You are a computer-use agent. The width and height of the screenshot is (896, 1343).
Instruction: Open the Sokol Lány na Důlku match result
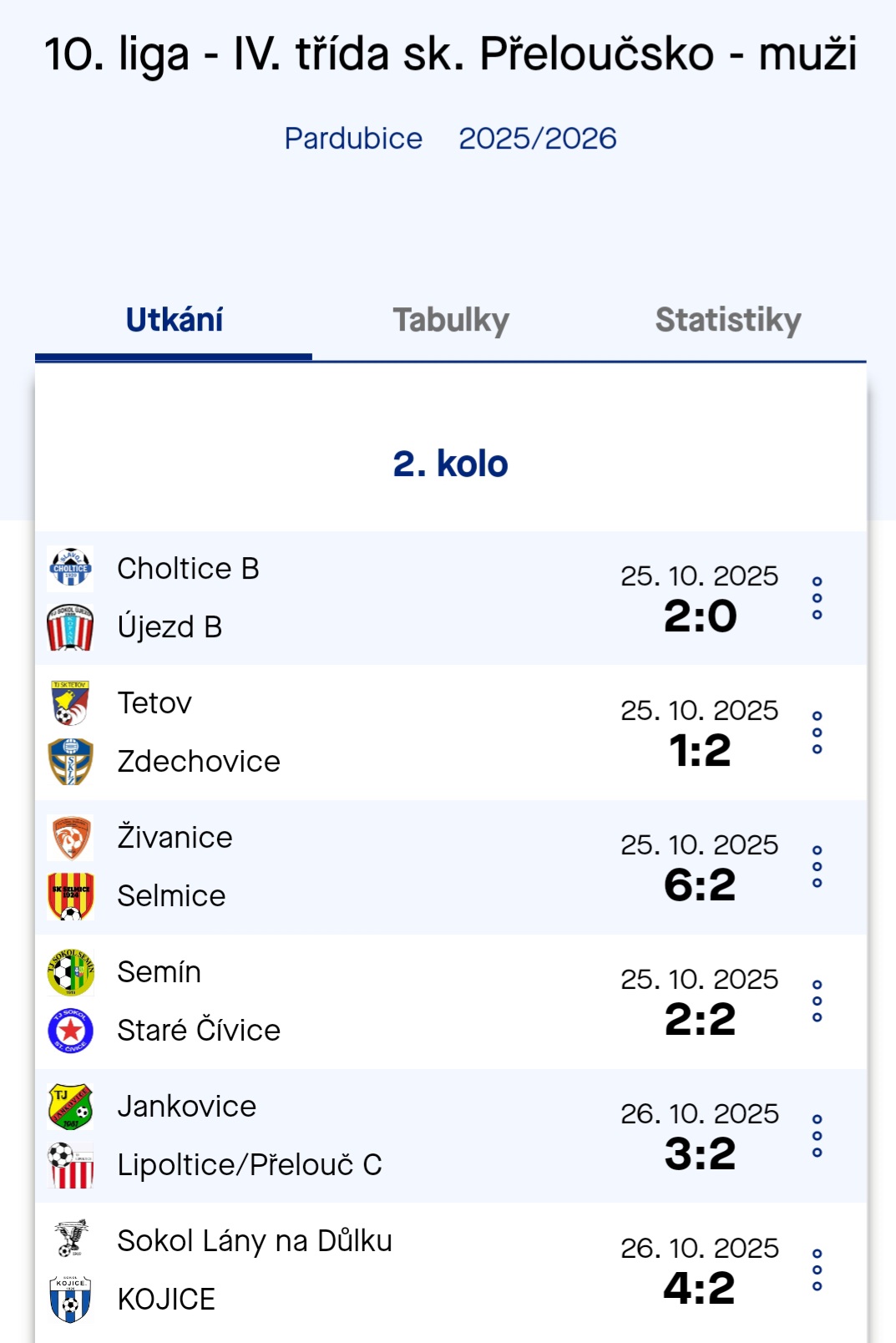(x=700, y=1287)
